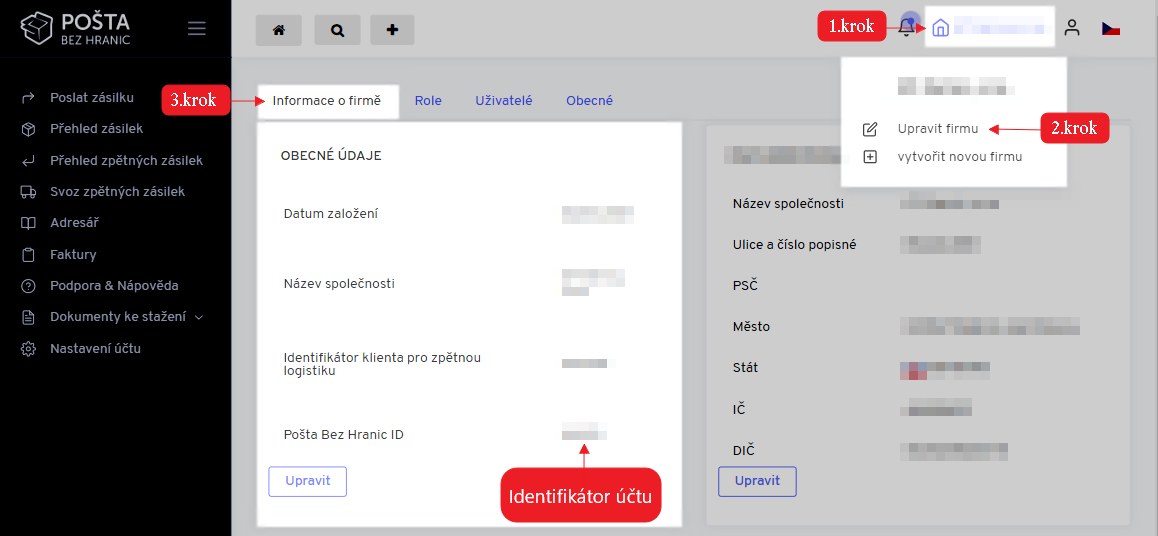Choose vytvořit novou firmu option
The height and width of the screenshot is (536, 1158).
point(959,157)
